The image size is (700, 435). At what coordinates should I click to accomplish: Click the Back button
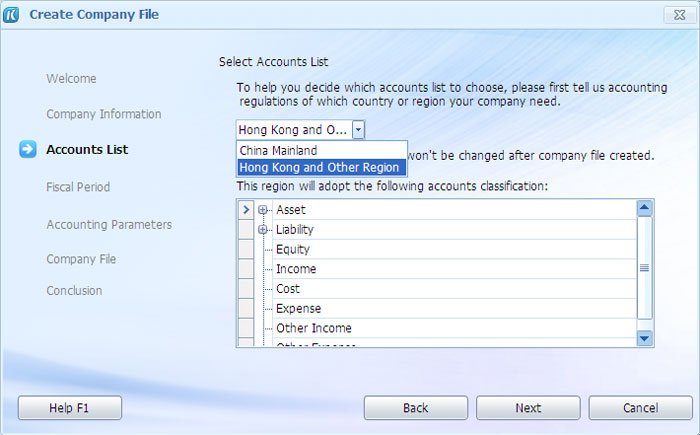pos(416,408)
